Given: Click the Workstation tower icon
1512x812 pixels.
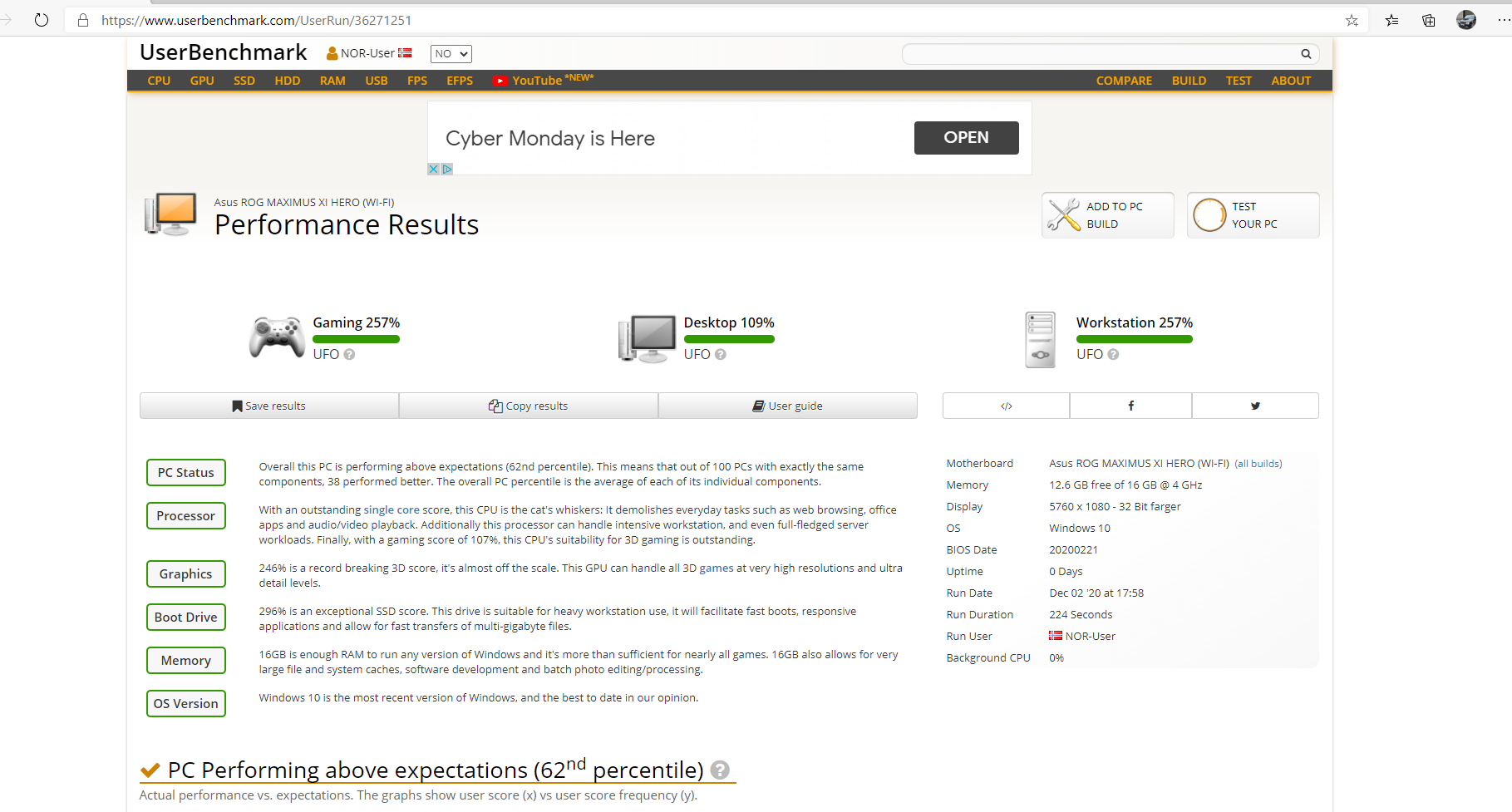Looking at the screenshot, I should click(1040, 339).
